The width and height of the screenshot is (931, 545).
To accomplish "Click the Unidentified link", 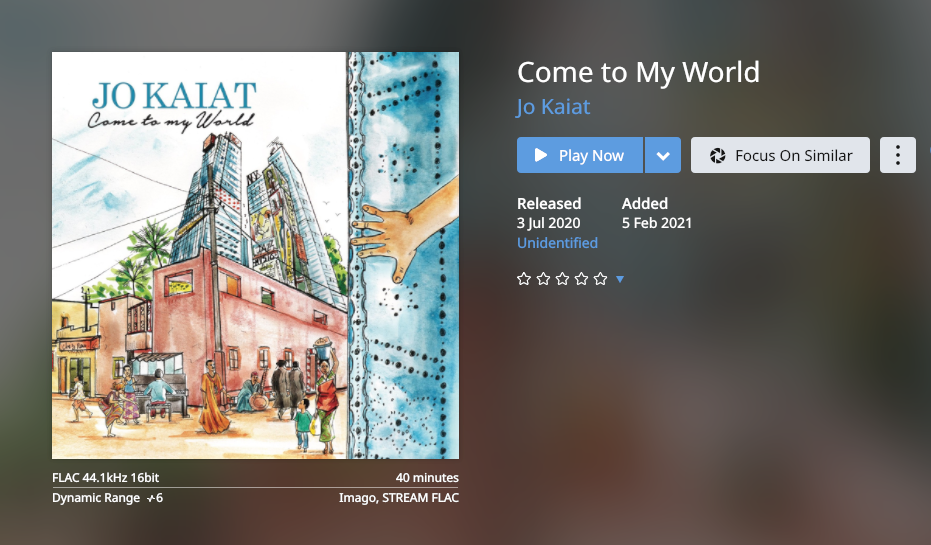I will (x=557, y=243).
